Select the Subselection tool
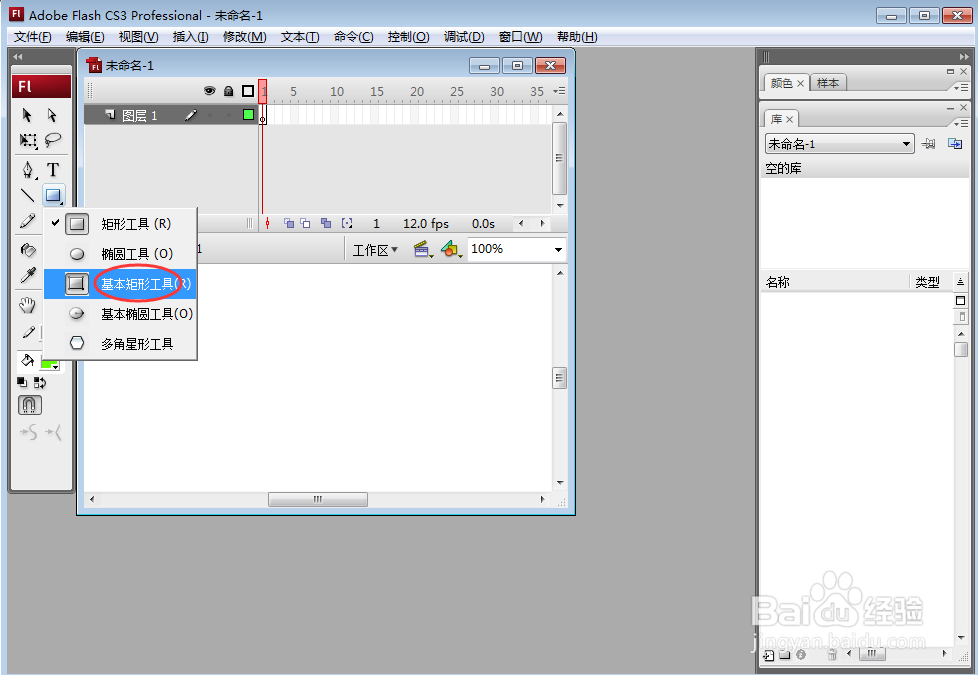Screen dimensions: 978x675 pos(52,115)
